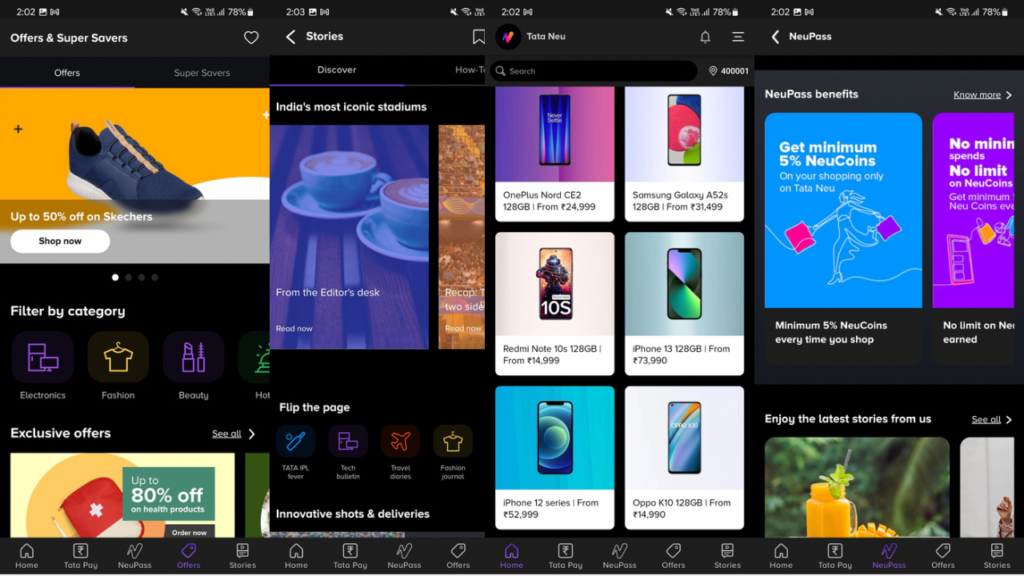Tap the heart wishlist icon
Viewport: 1024px width, 576px height.
pos(251,38)
